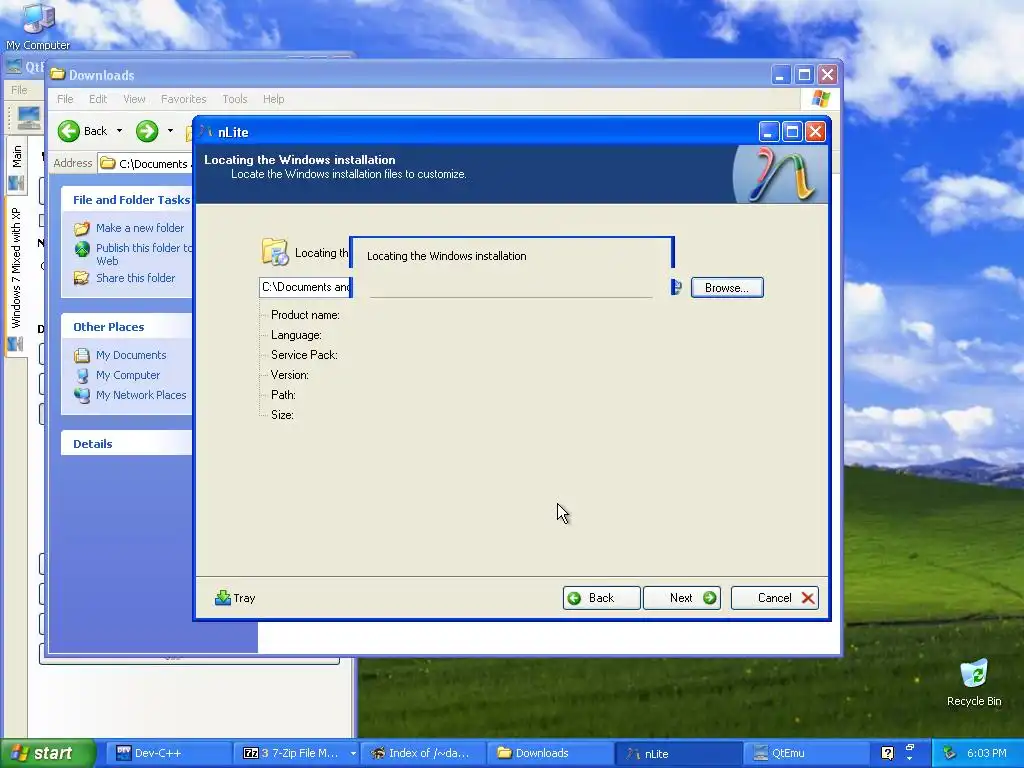Open File menu in QtEmu window

coord(19,90)
